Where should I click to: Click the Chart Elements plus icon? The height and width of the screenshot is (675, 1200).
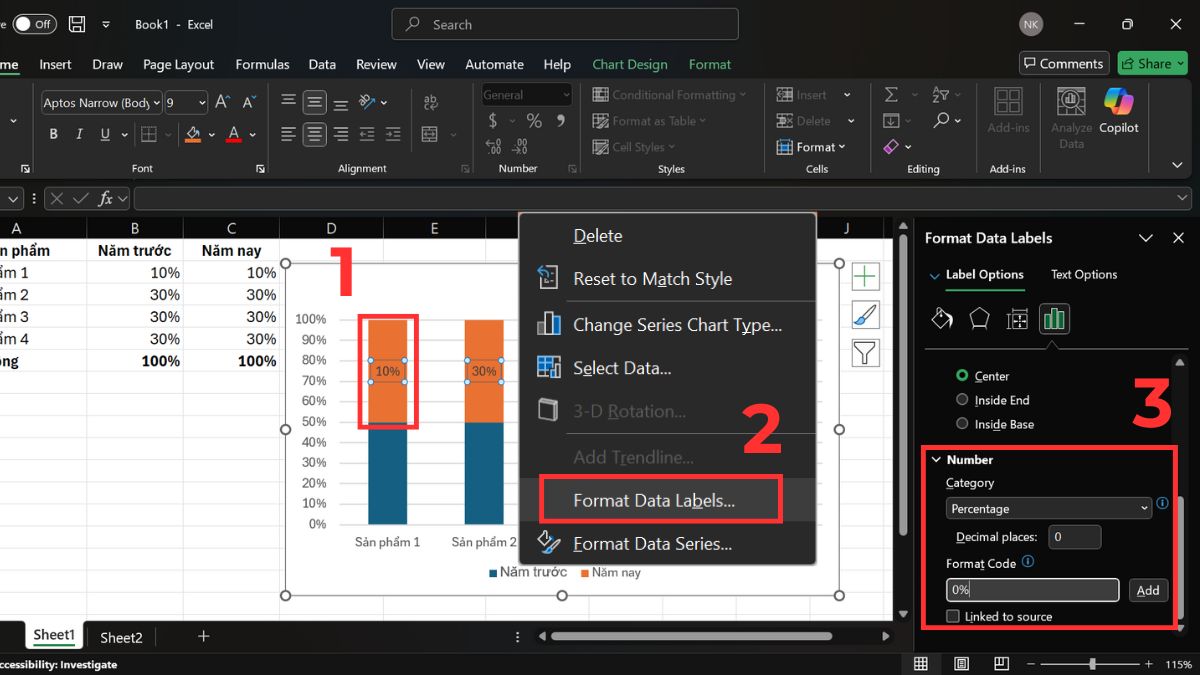(x=865, y=277)
